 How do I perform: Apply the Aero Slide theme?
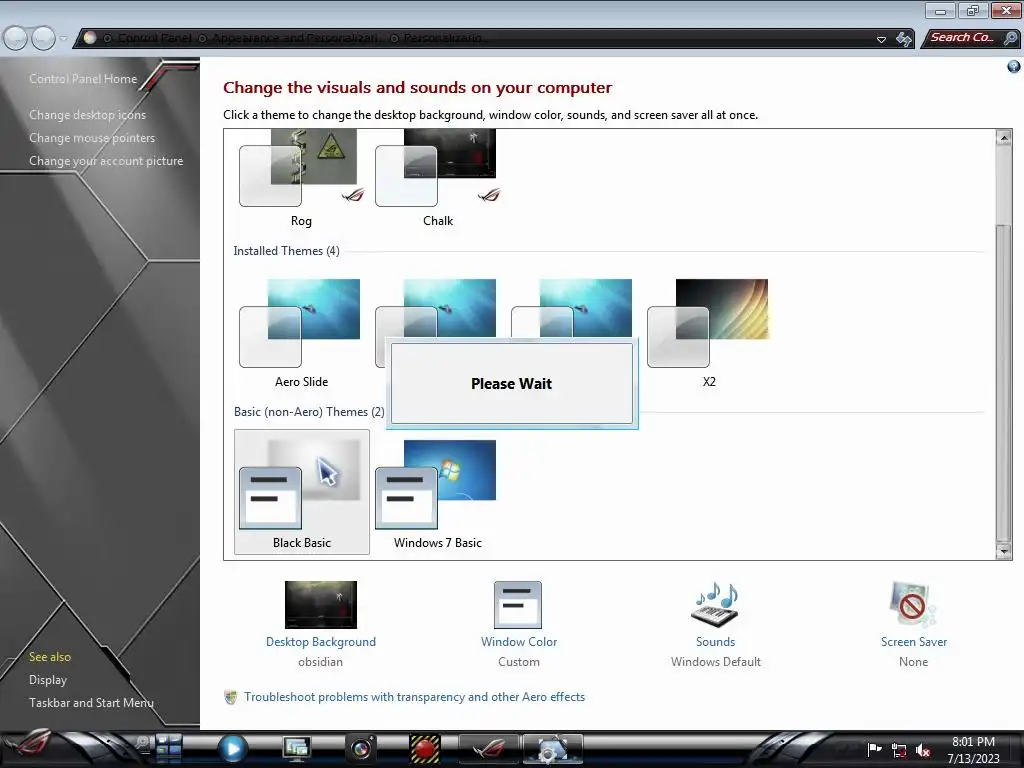click(x=301, y=334)
